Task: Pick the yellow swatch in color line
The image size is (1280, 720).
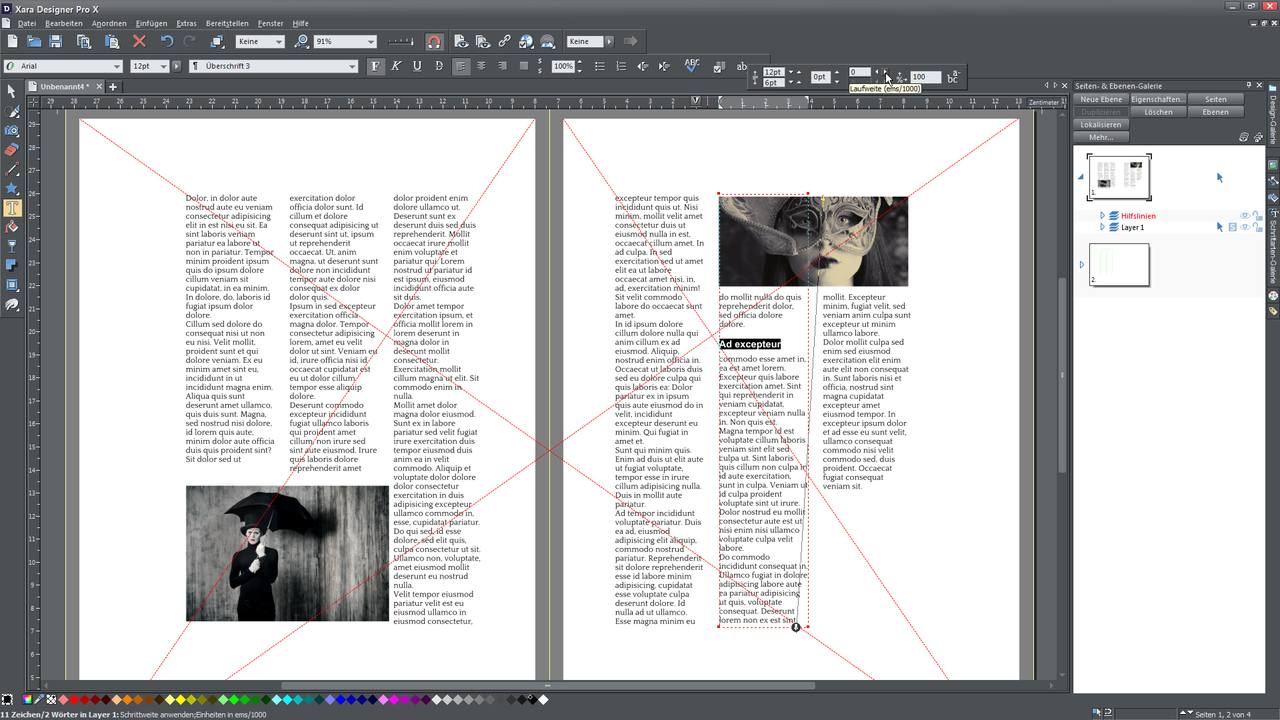Action: point(181,700)
